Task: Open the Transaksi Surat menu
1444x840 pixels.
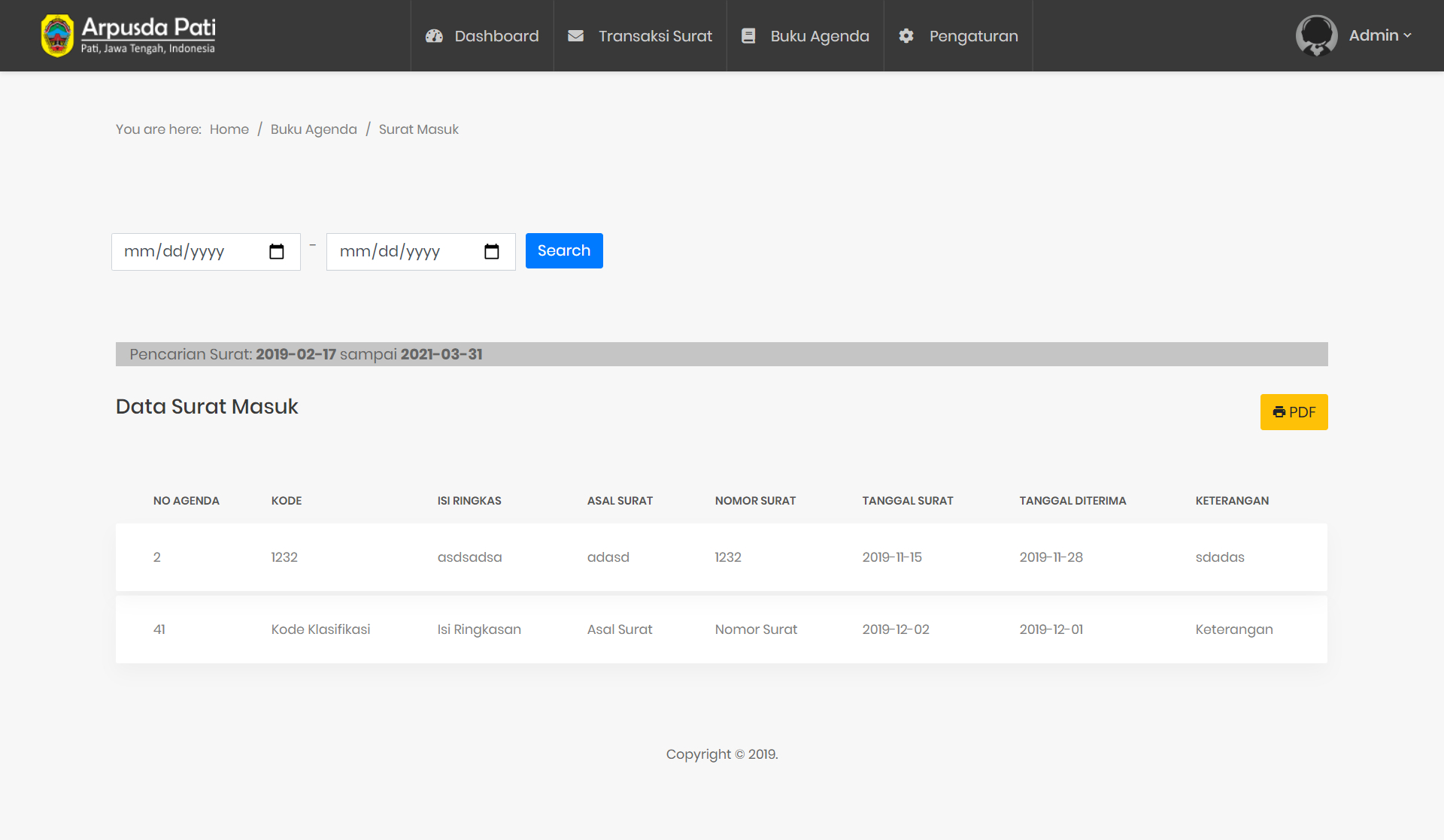Action: coord(655,36)
